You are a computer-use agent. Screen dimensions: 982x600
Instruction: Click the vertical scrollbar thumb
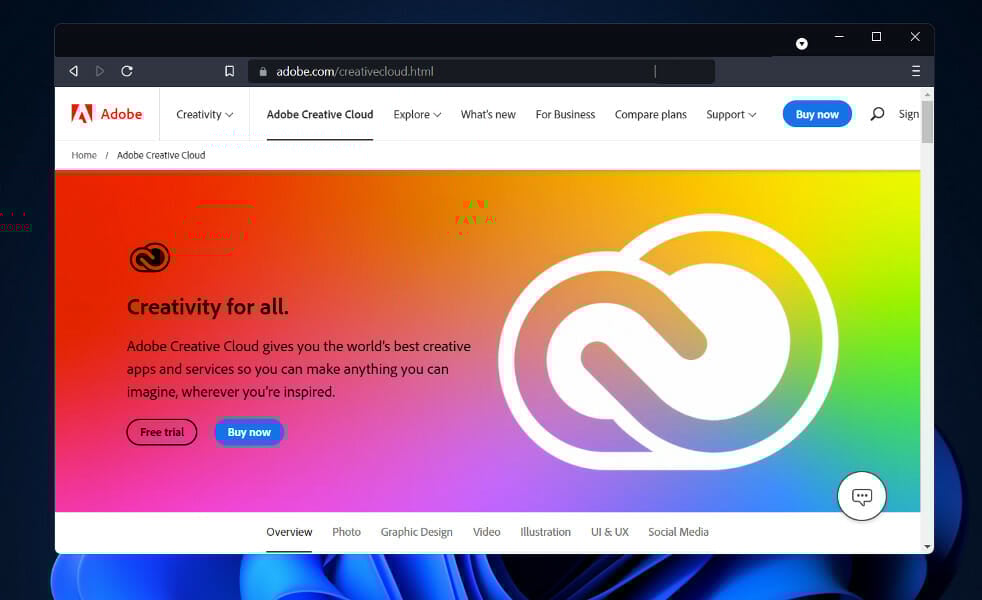point(927,122)
